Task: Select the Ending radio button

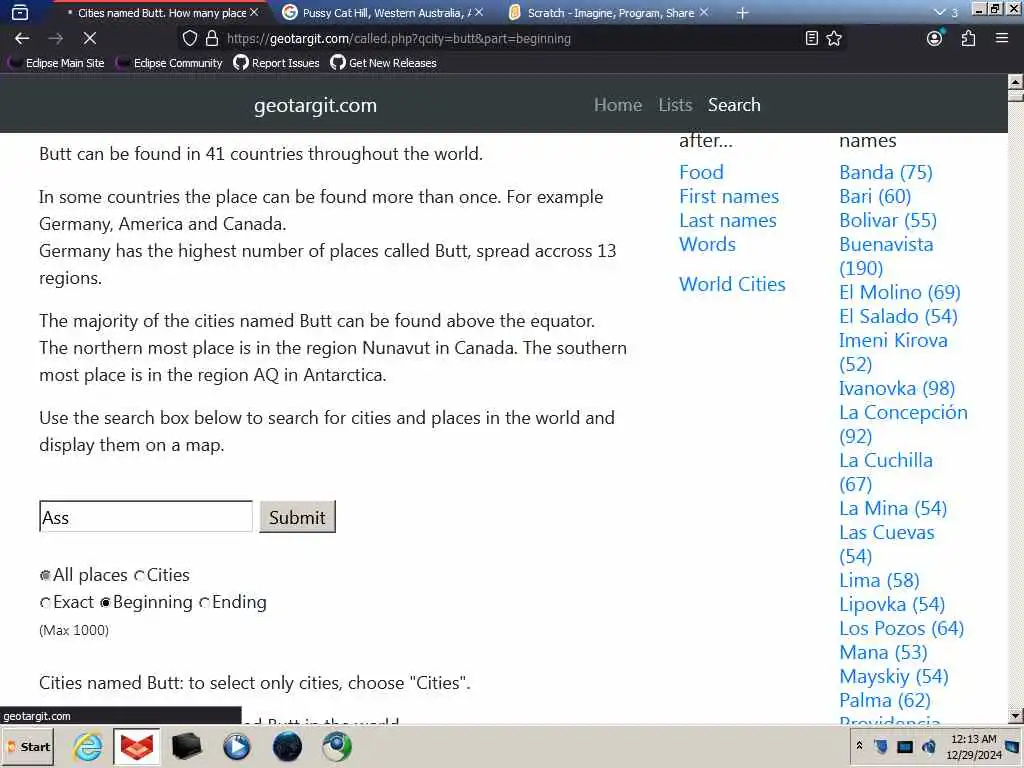Action: 204,603
